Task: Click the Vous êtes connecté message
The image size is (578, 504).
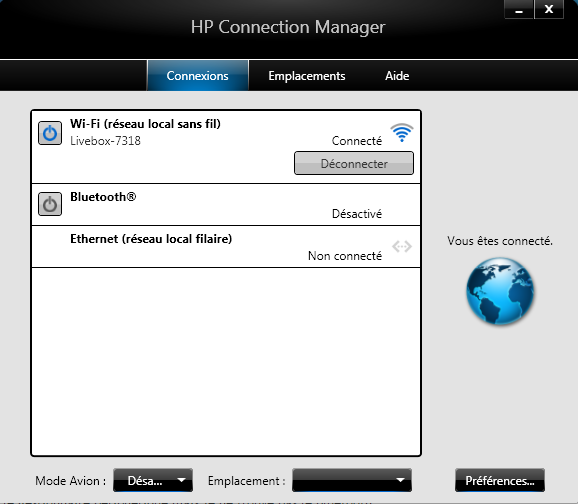Action: tap(500, 241)
